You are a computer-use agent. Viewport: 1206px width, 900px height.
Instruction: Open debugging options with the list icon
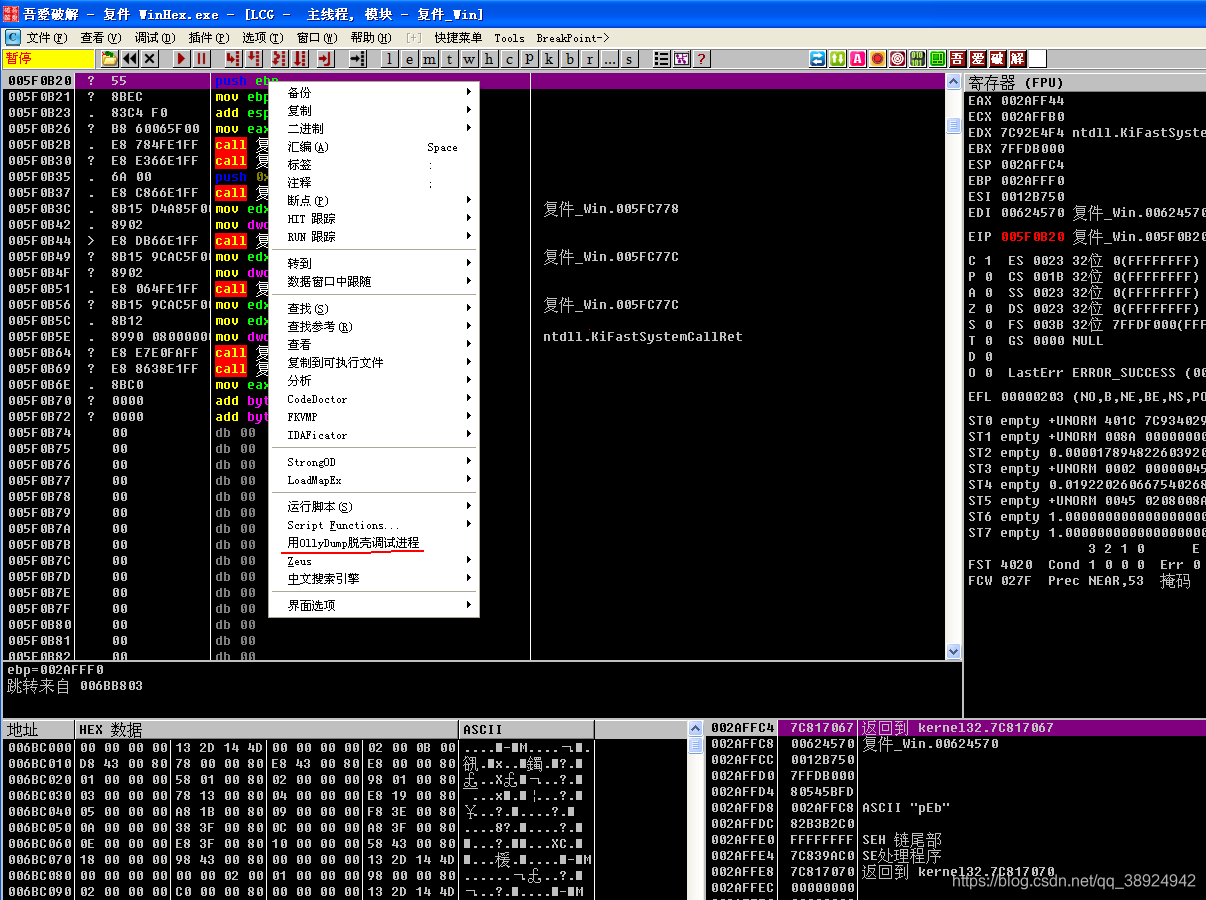click(x=661, y=59)
